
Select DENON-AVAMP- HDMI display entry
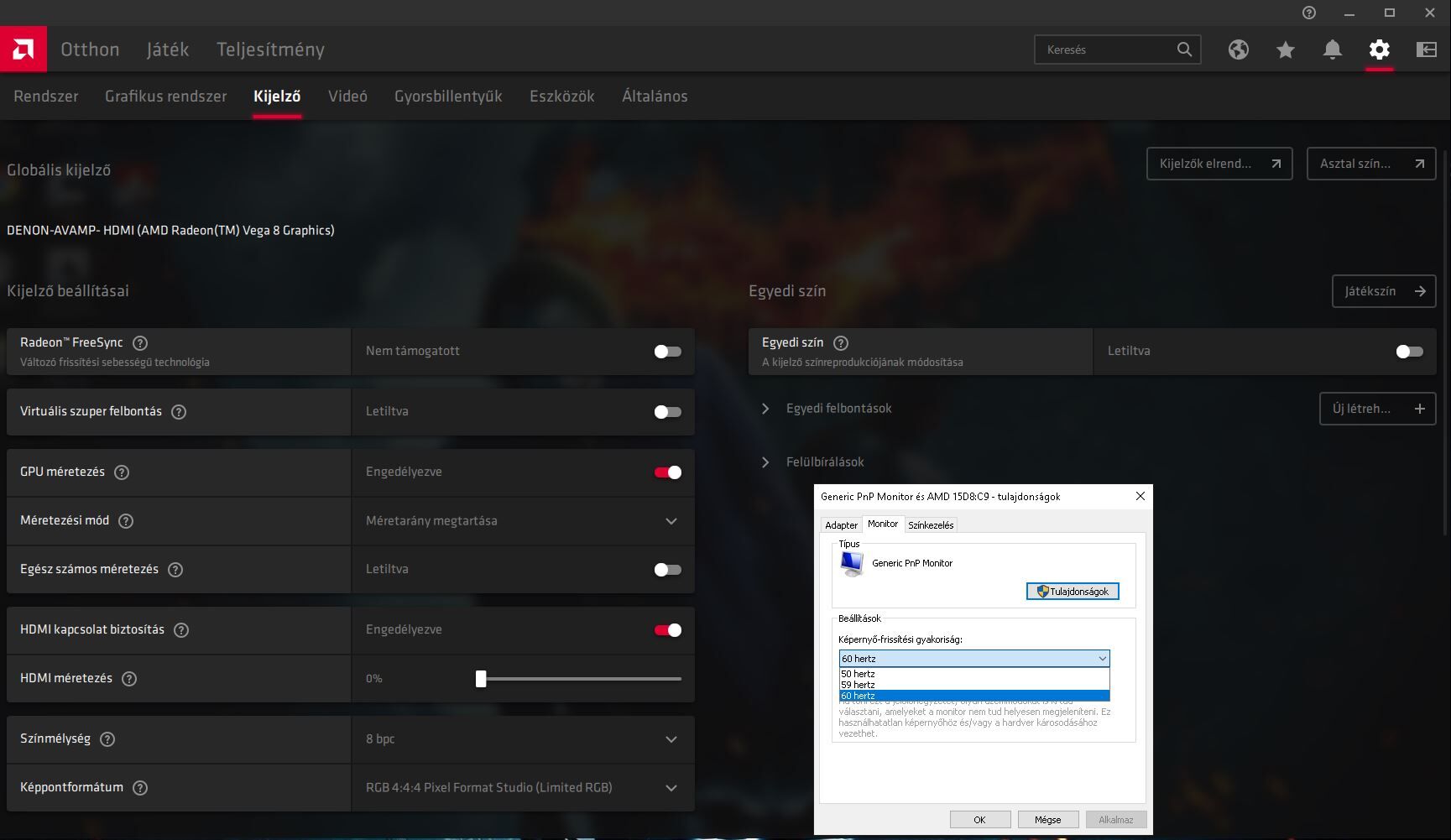click(x=170, y=231)
